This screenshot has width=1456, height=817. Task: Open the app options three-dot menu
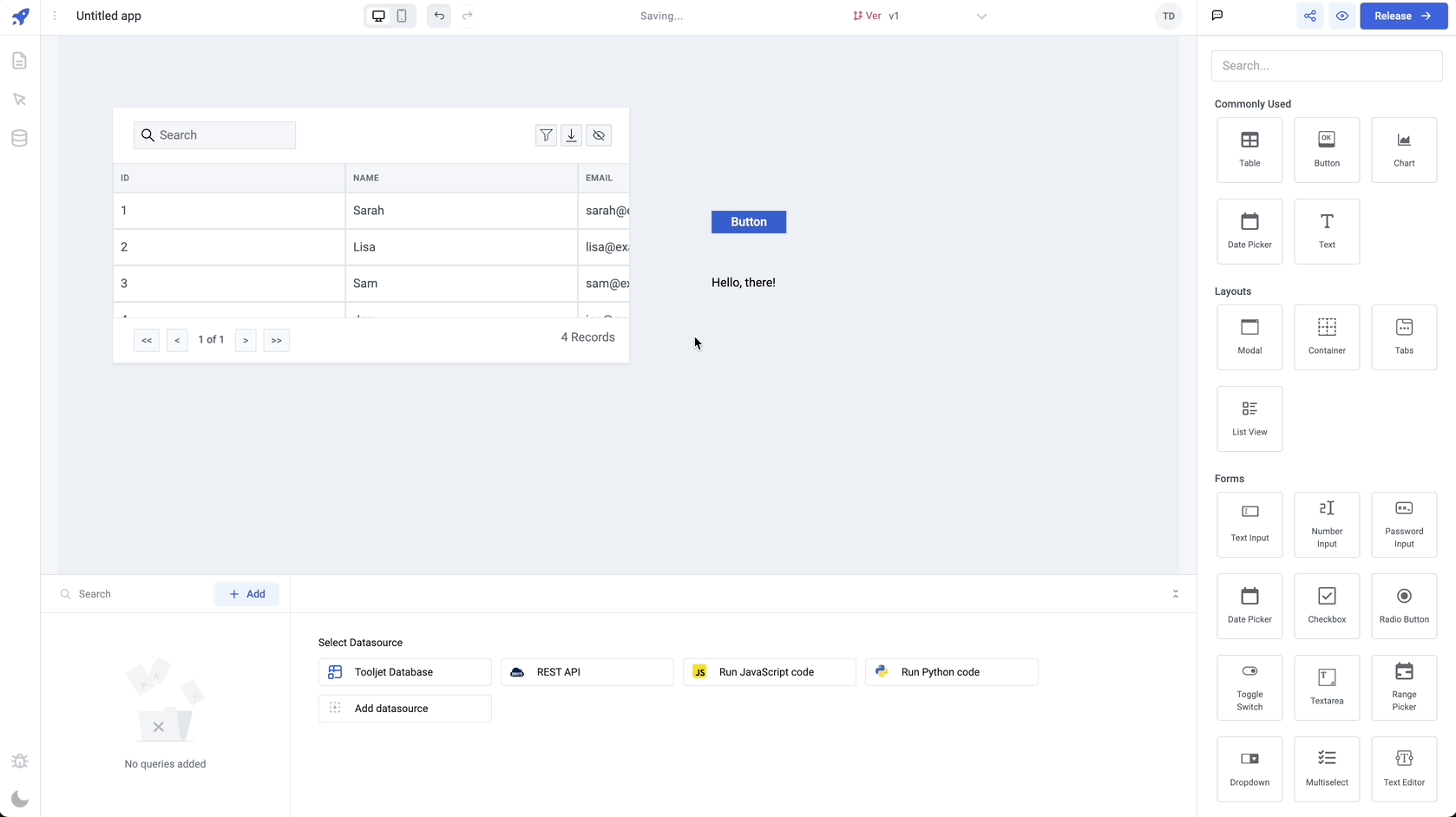(x=55, y=16)
